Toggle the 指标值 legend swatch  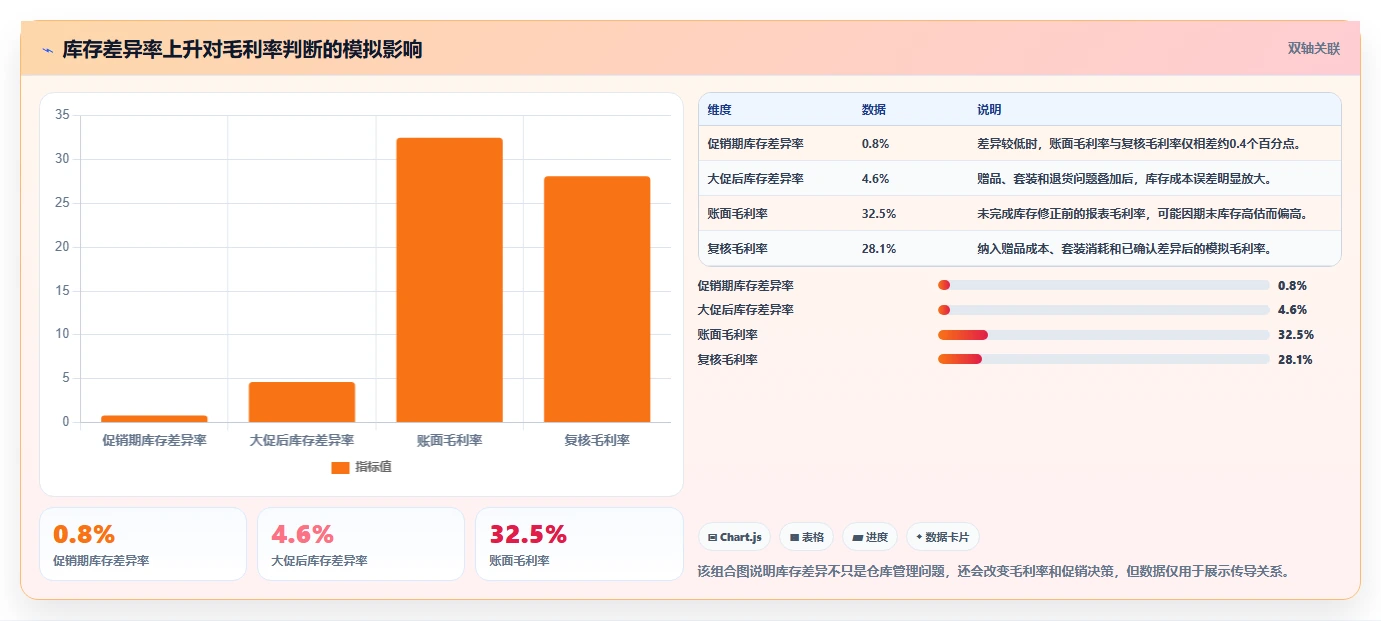pos(340,467)
